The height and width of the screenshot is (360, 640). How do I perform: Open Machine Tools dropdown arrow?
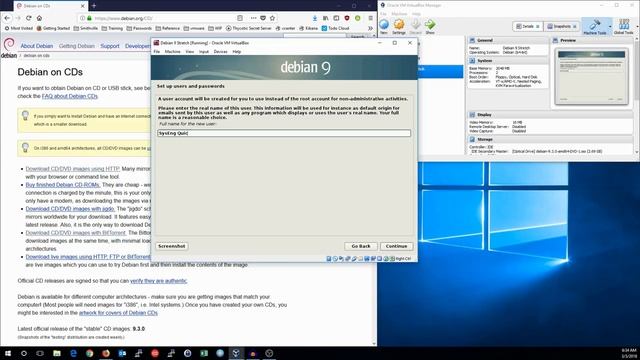pos(610,27)
